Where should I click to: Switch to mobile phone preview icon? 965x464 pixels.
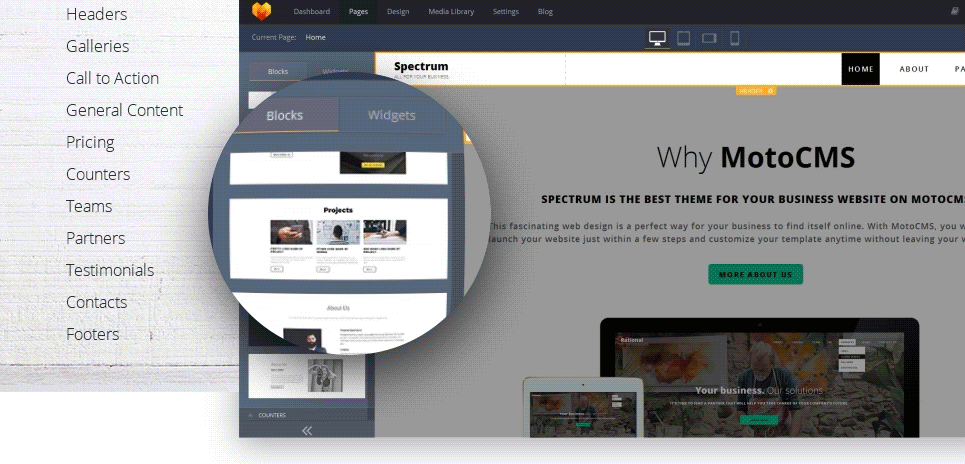click(x=734, y=38)
